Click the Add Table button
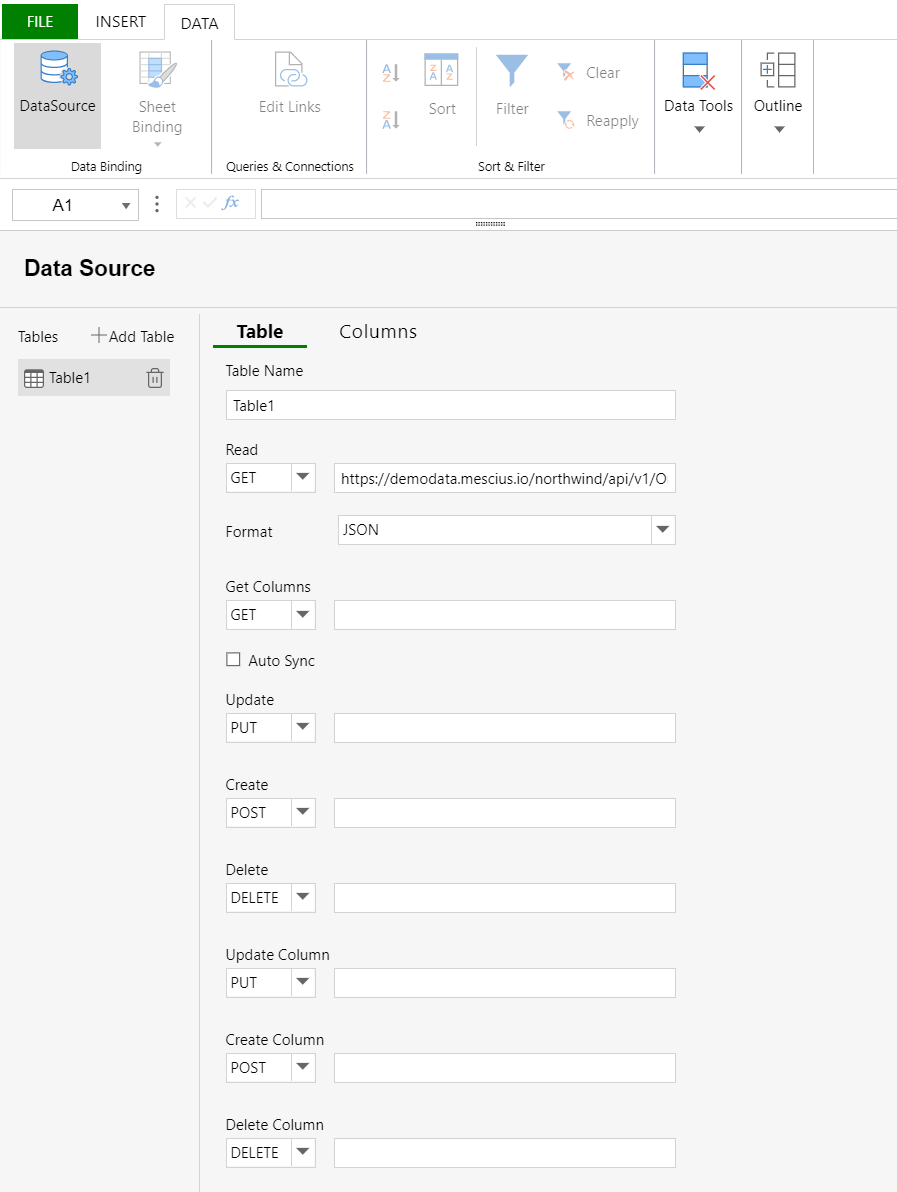This screenshot has height=1192, width=897. pos(133,337)
